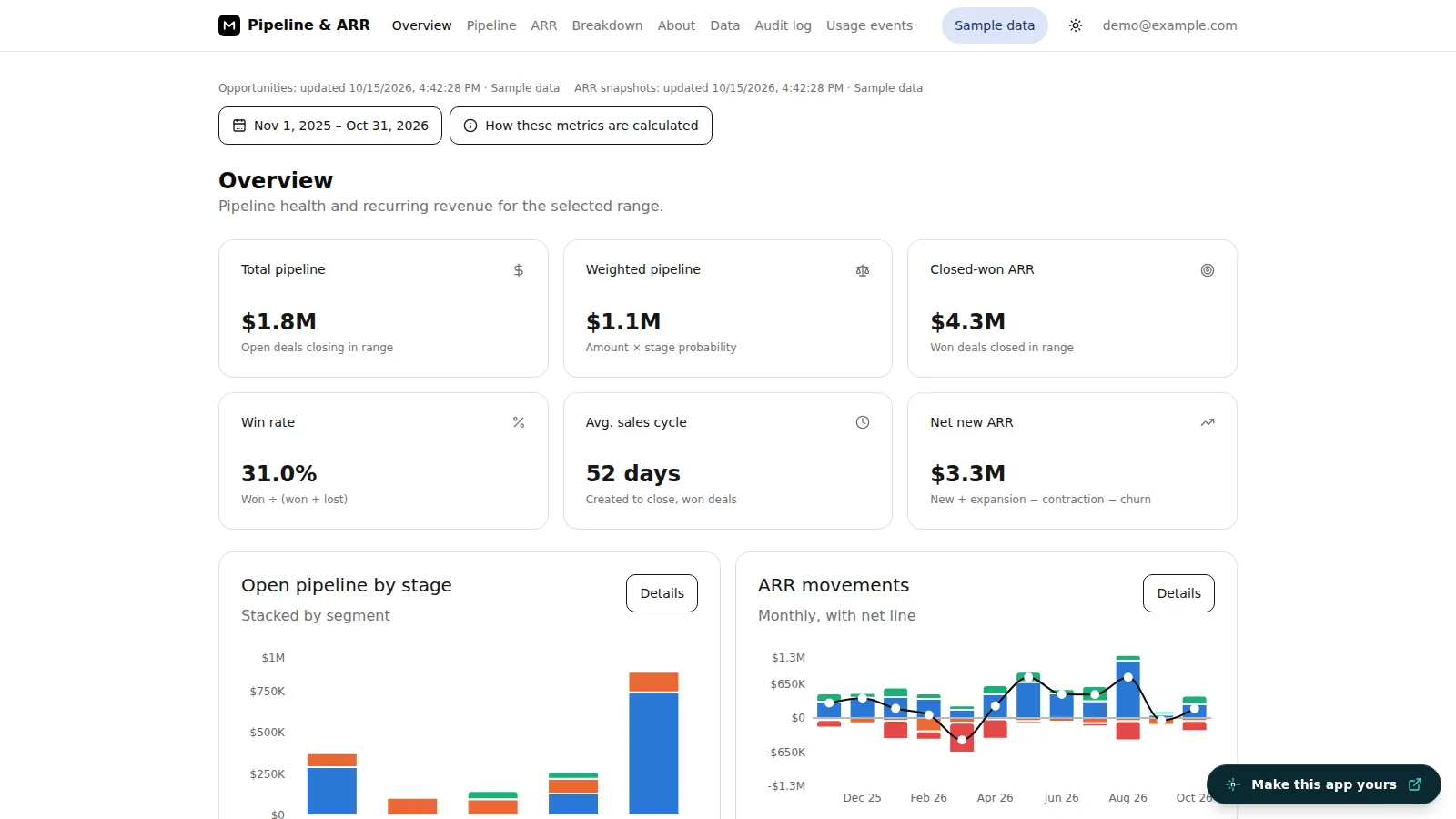Click the Overview page heading
This screenshot has height=819, width=1456.
coord(276,180)
